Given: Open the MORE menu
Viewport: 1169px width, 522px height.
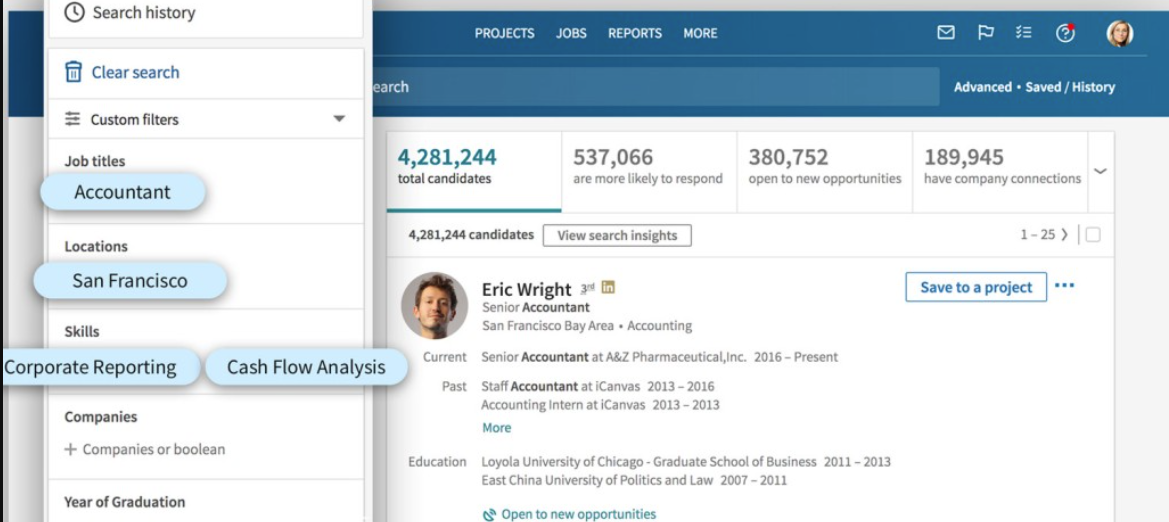Looking at the screenshot, I should (700, 34).
